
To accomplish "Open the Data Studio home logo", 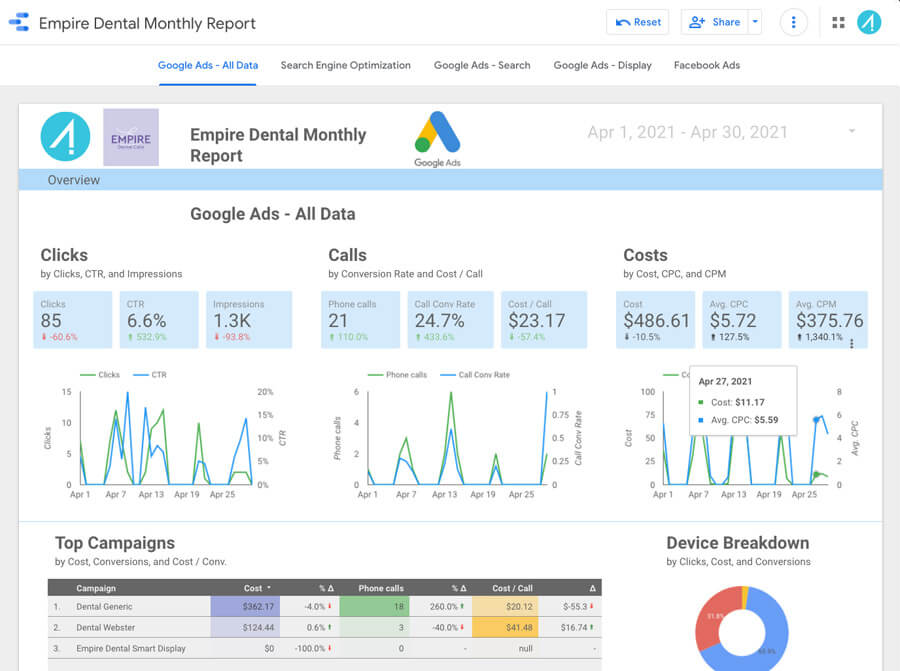I will (19, 22).
